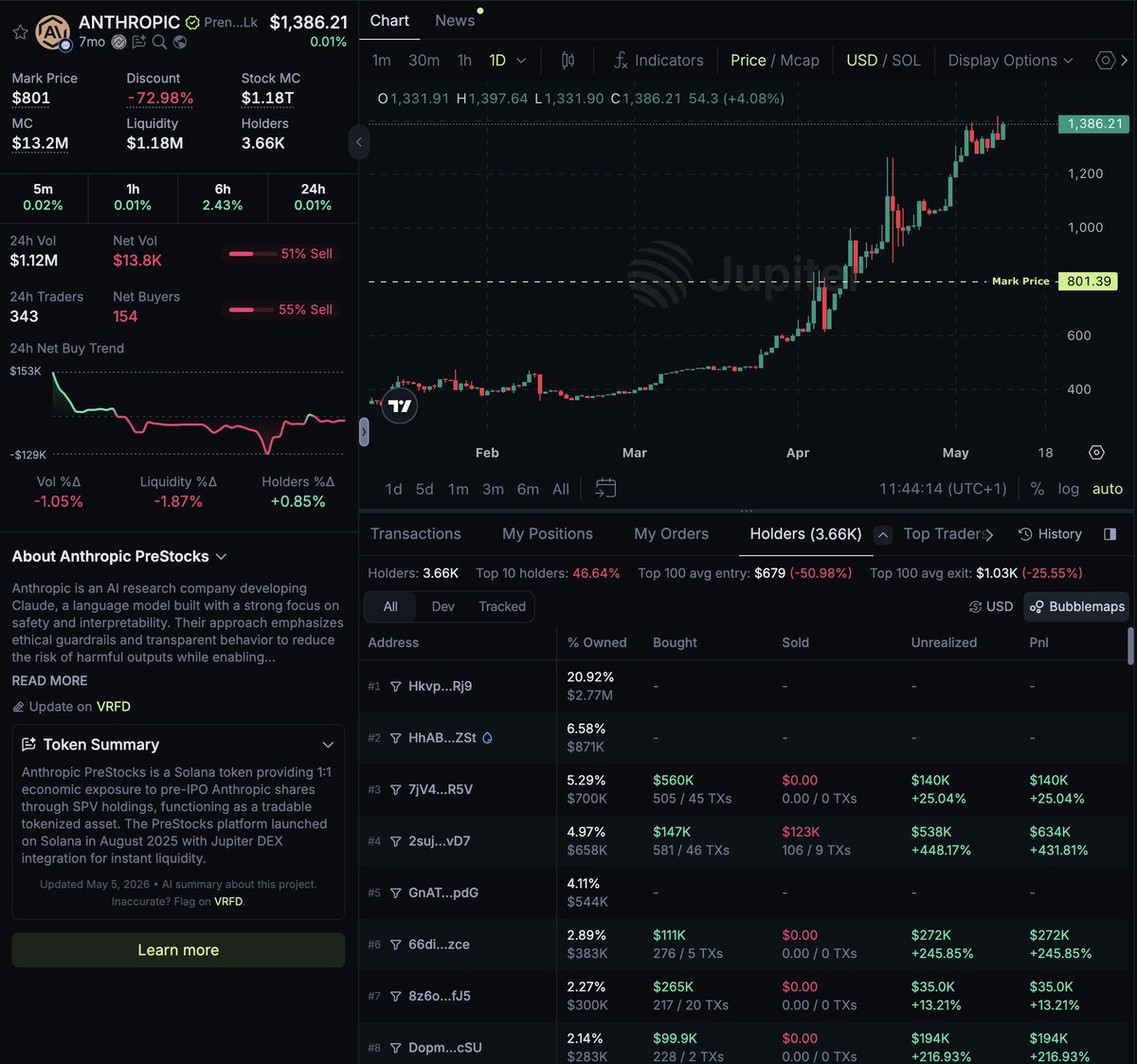Filter by holder 2suj...vD7 funnel icon
Viewport: 1137px width, 1064px height.
[396, 841]
